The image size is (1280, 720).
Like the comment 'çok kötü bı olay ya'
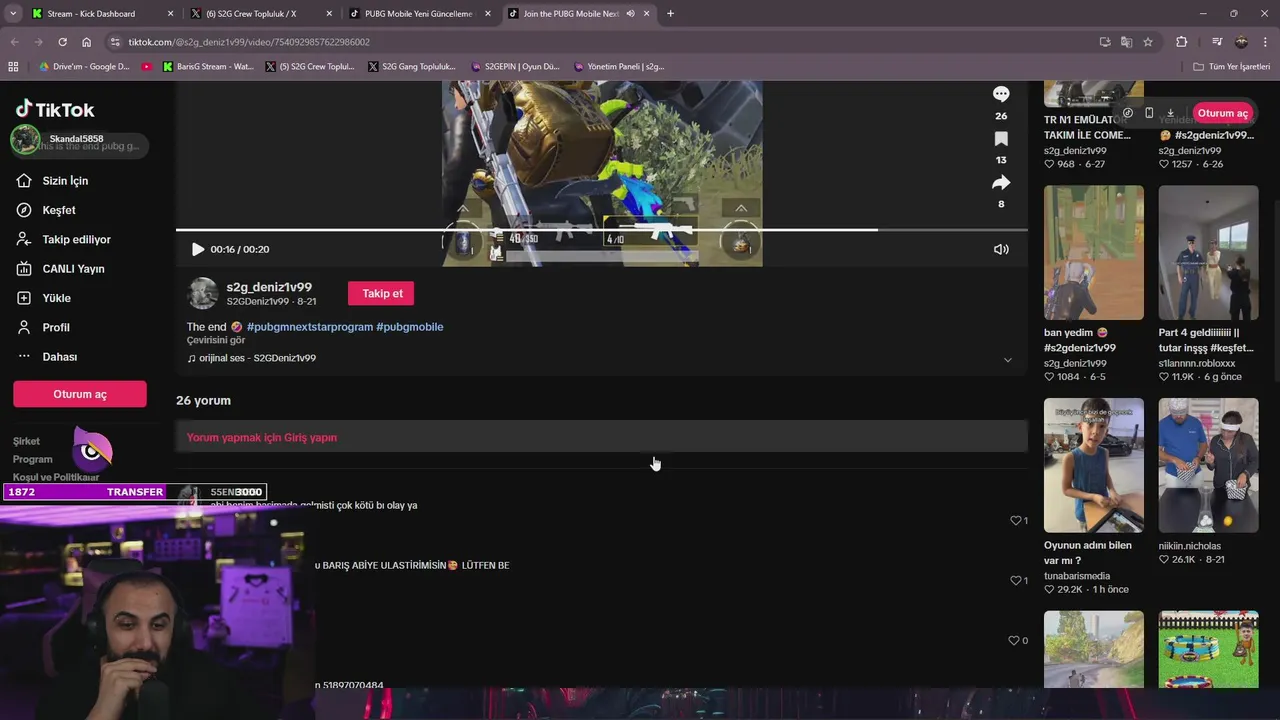1015,521
